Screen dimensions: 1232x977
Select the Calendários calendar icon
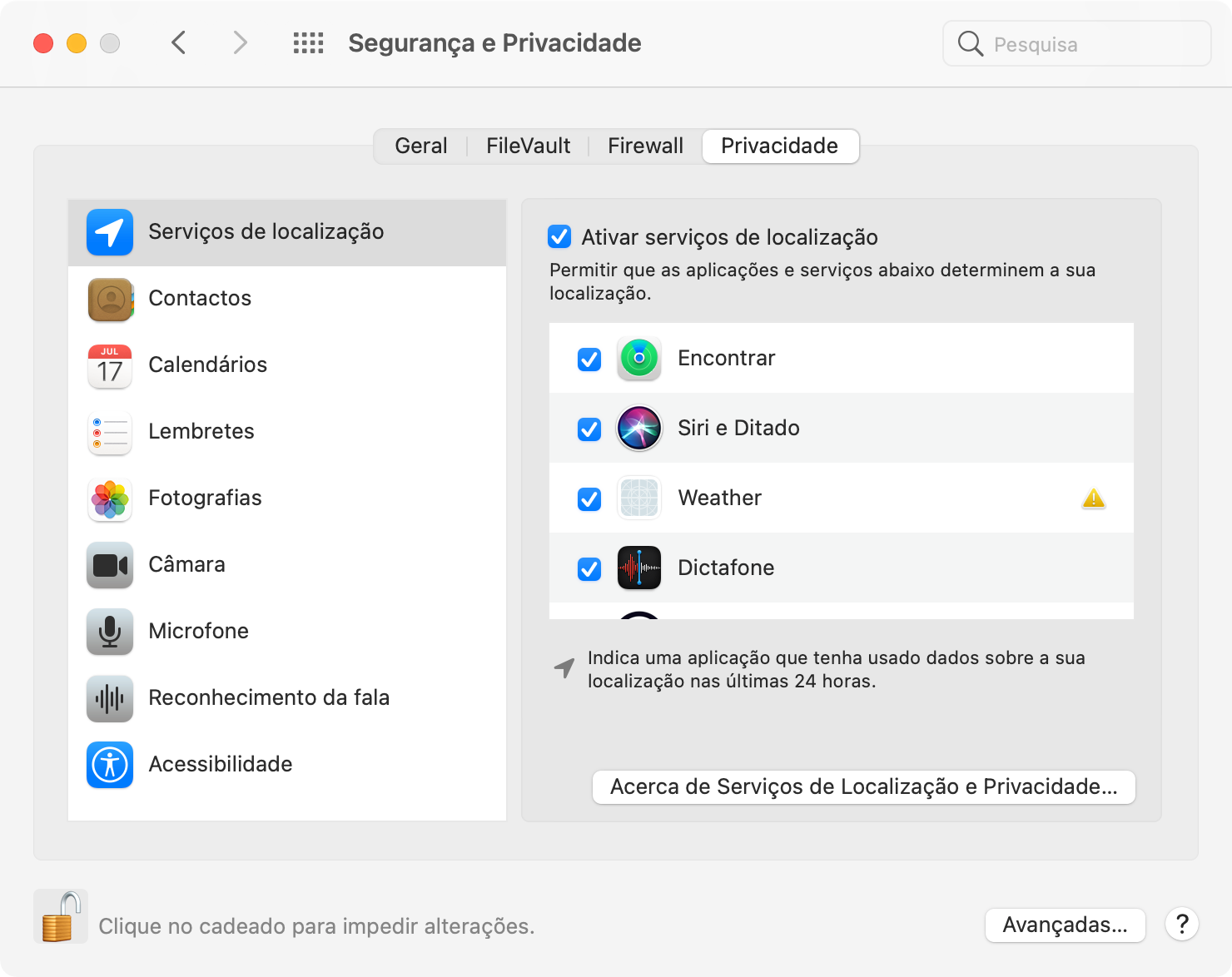110,365
